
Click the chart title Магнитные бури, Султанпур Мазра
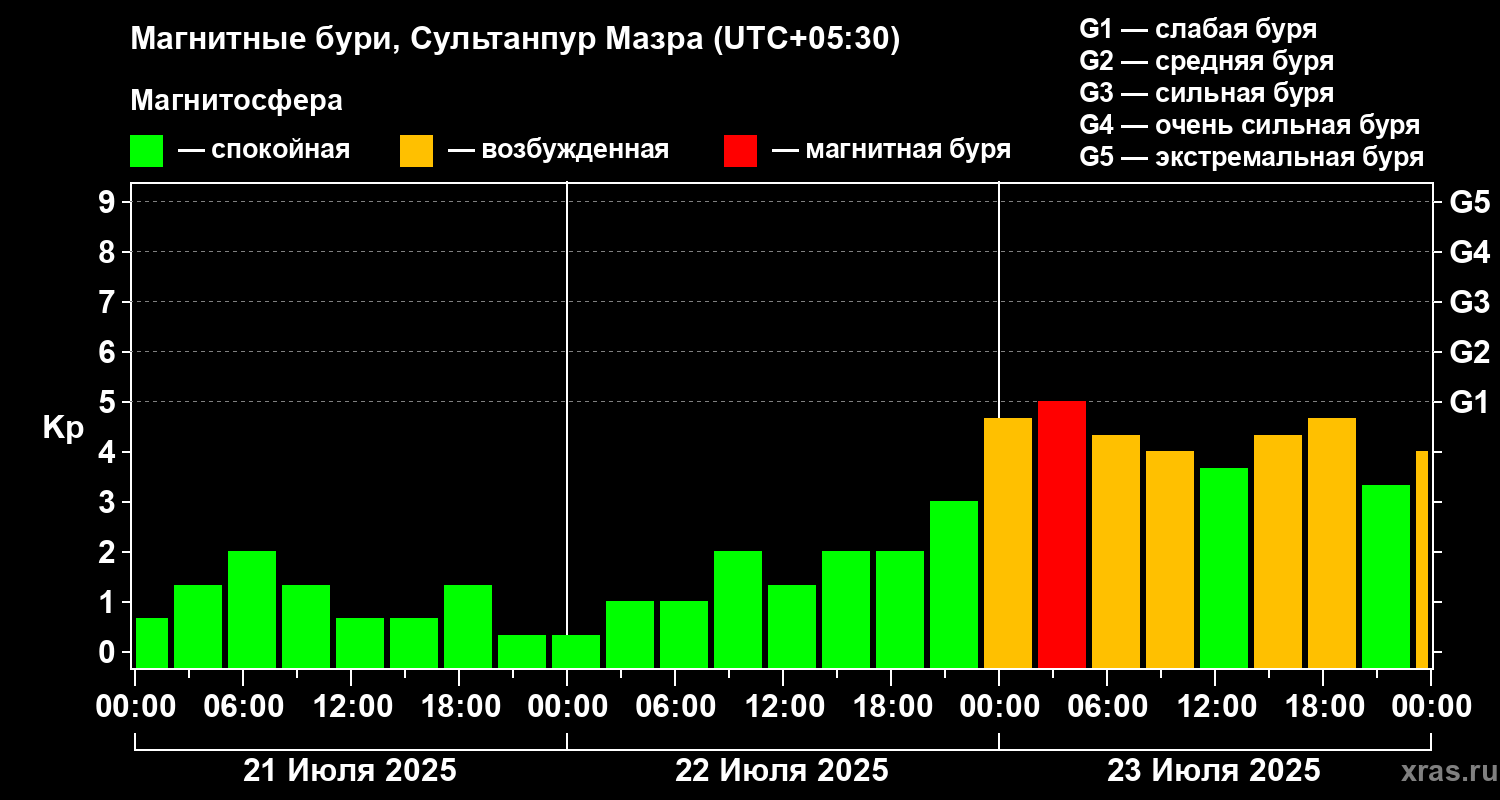516,40
